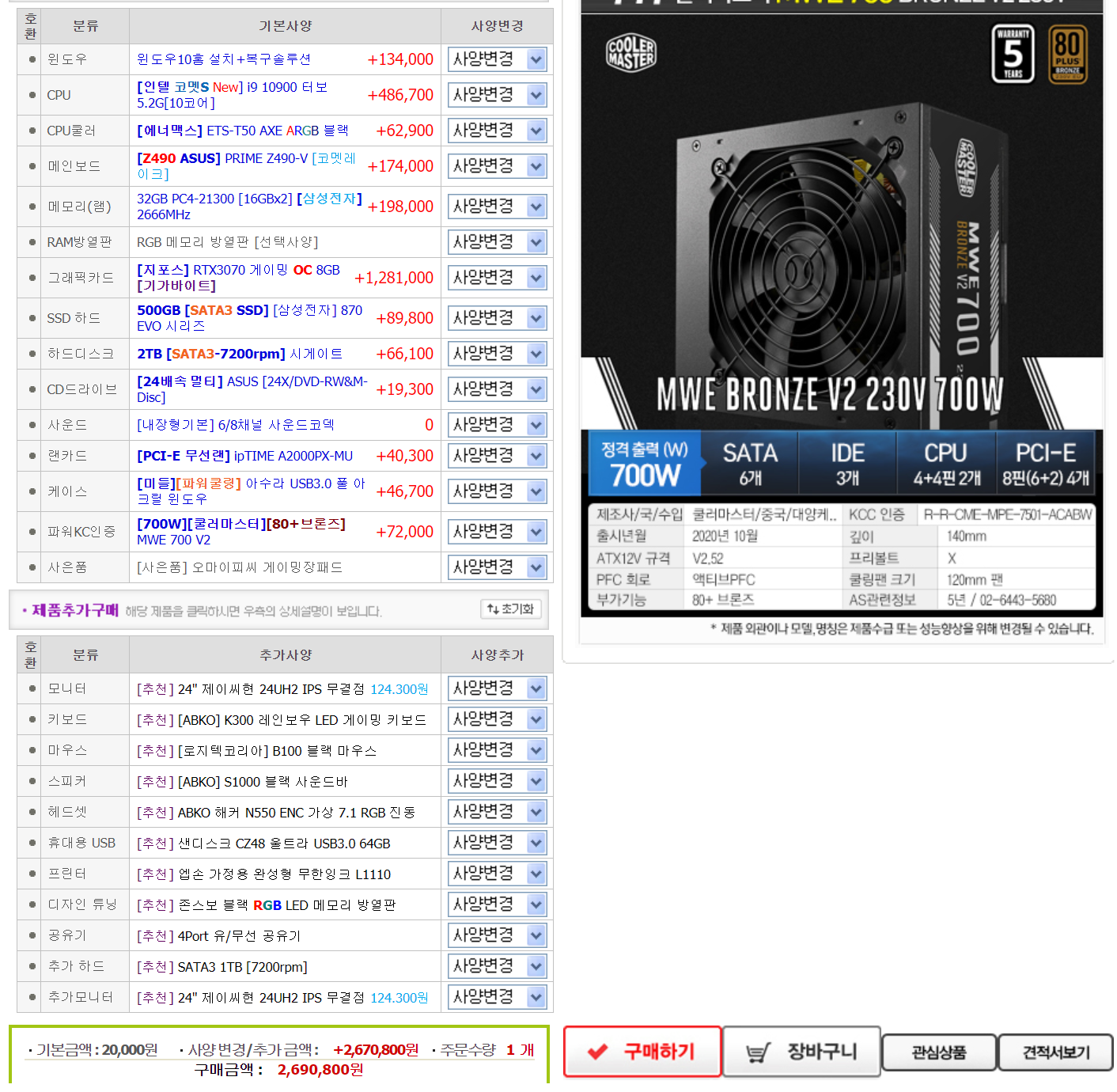The width and height of the screenshot is (1117, 1092).
Task: Open the 사양변경 dropdown for 케이스 row
Action: tap(498, 491)
